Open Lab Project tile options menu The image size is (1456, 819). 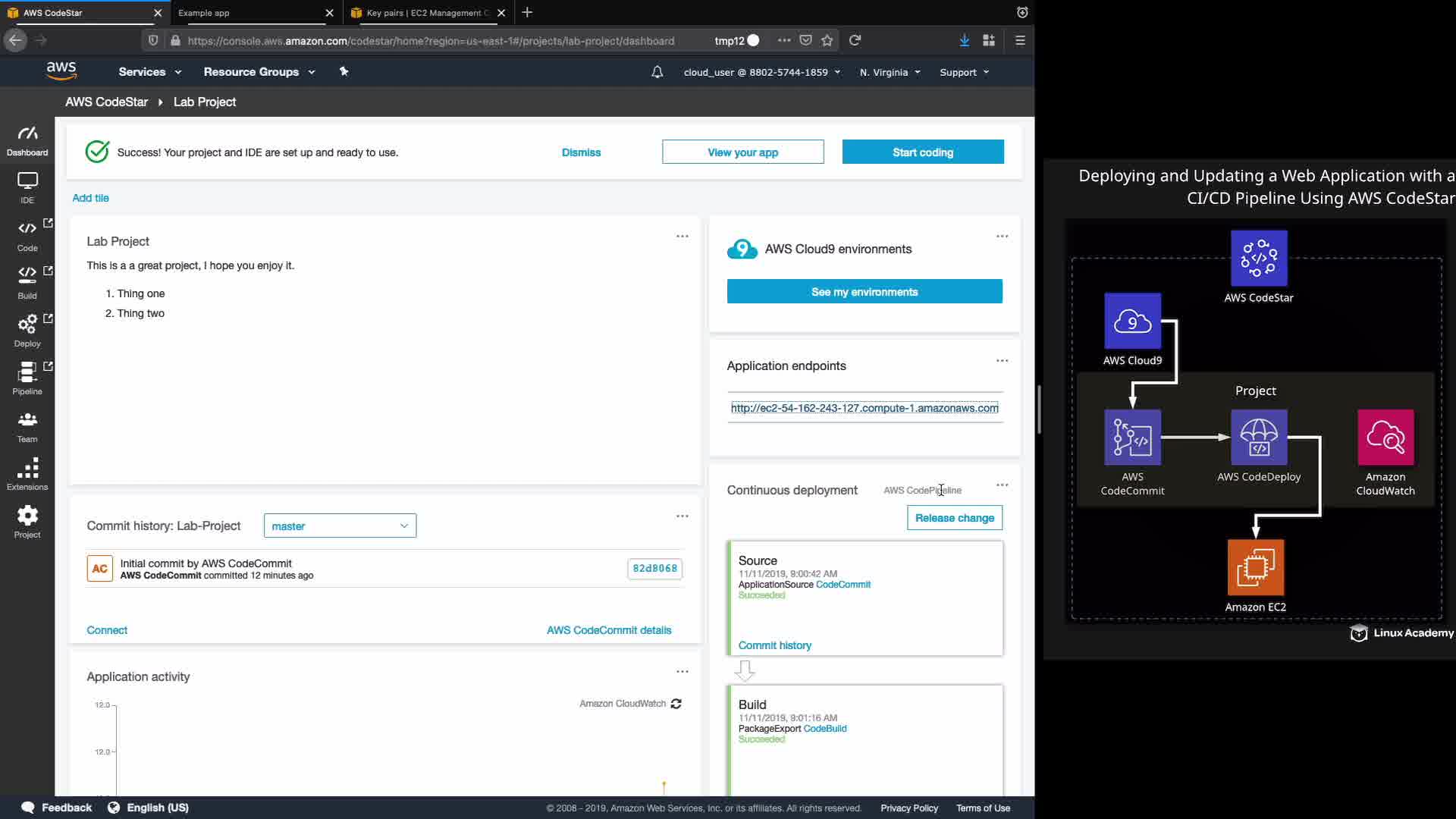pyautogui.click(x=682, y=237)
